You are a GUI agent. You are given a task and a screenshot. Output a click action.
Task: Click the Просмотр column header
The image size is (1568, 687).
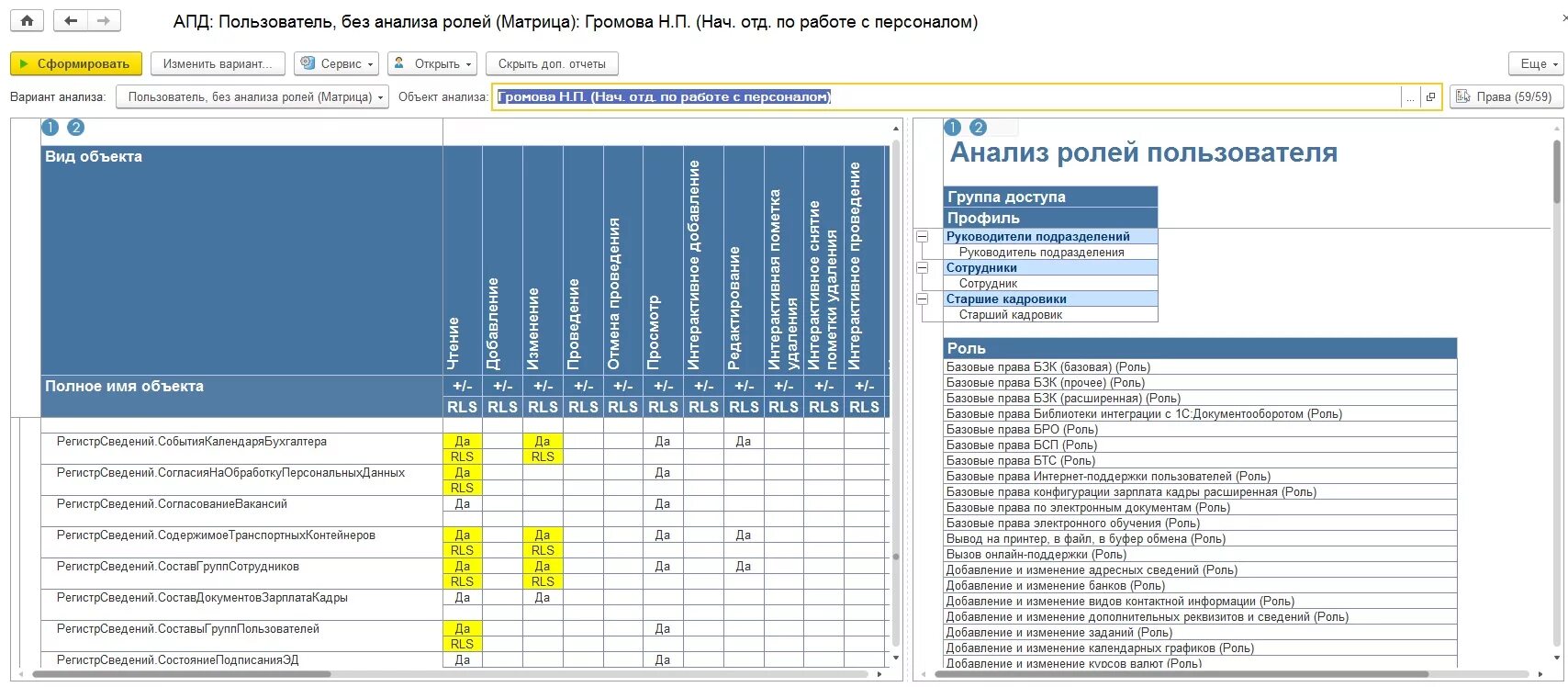point(663,260)
